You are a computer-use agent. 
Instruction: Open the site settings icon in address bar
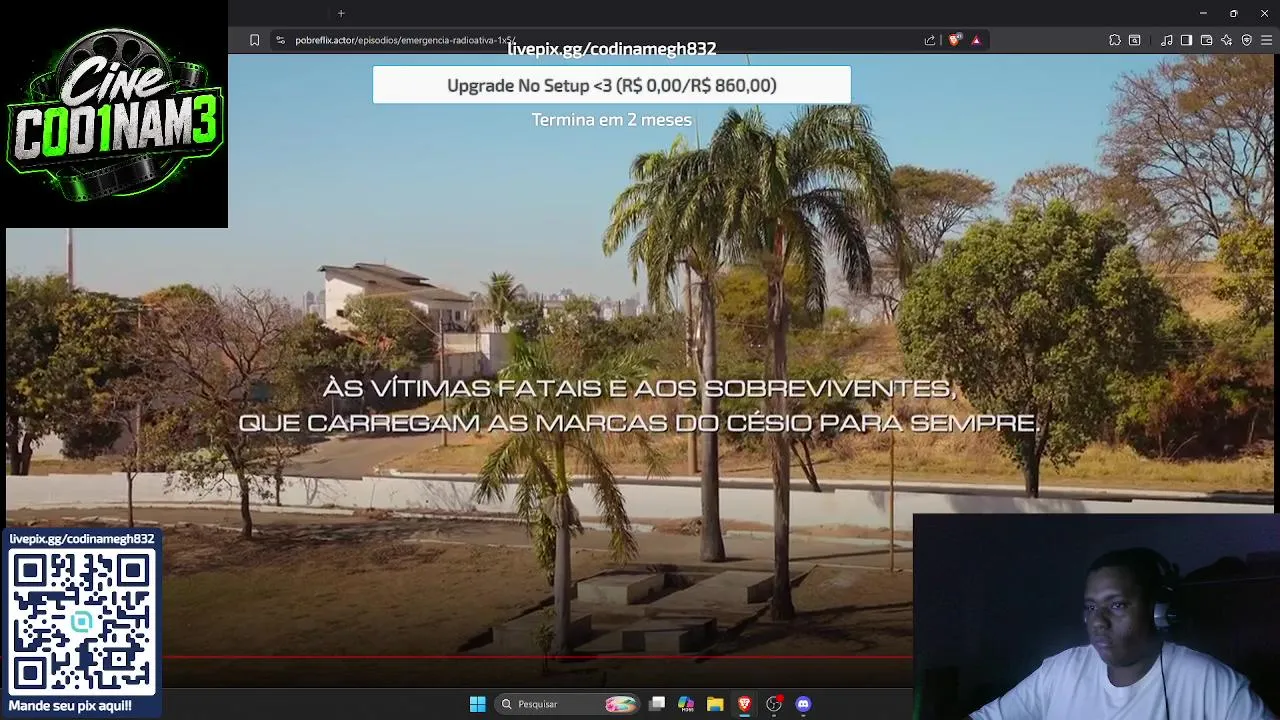point(280,40)
